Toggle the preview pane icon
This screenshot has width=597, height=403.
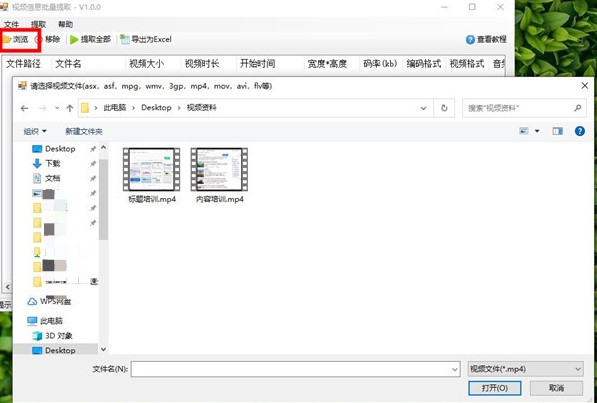pos(557,131)
